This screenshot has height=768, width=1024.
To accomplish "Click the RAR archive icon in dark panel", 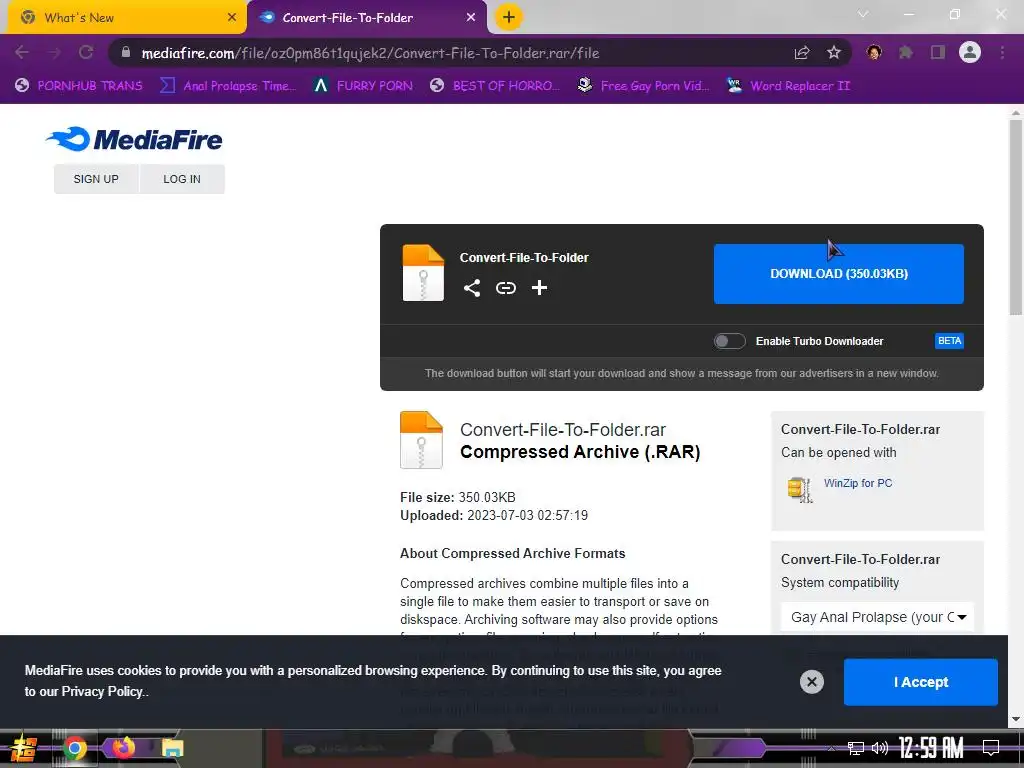I will (423, 273).
